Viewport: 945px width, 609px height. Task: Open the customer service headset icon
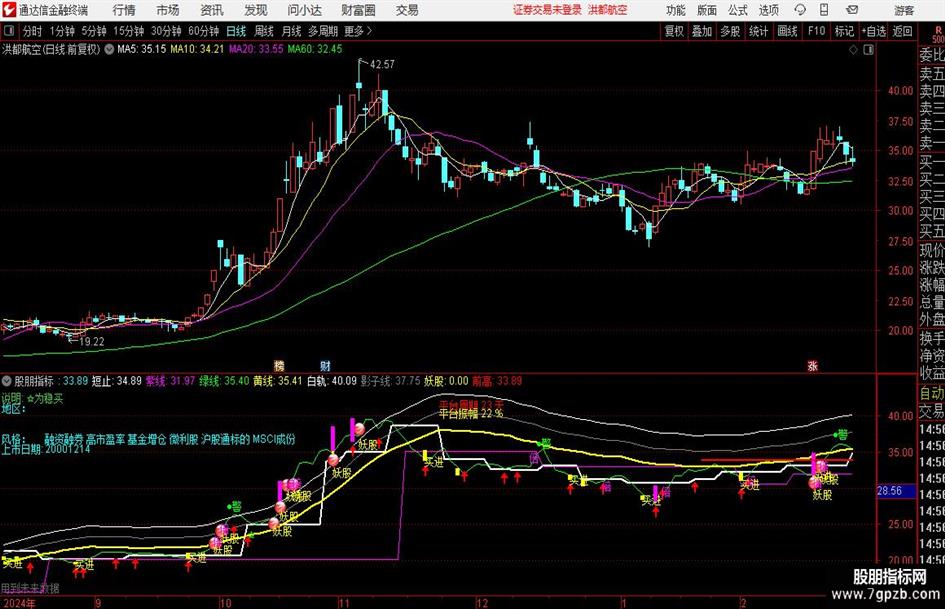pos(800,10)
